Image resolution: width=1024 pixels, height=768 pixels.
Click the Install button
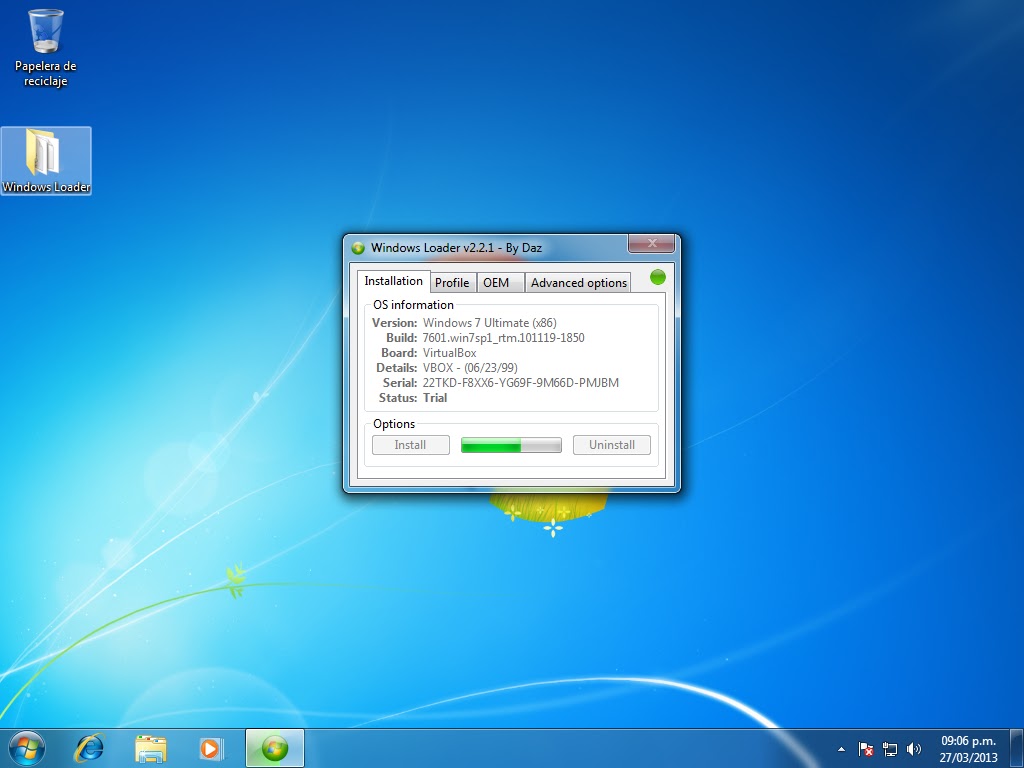pyautogui.click(x=410, y=444)
